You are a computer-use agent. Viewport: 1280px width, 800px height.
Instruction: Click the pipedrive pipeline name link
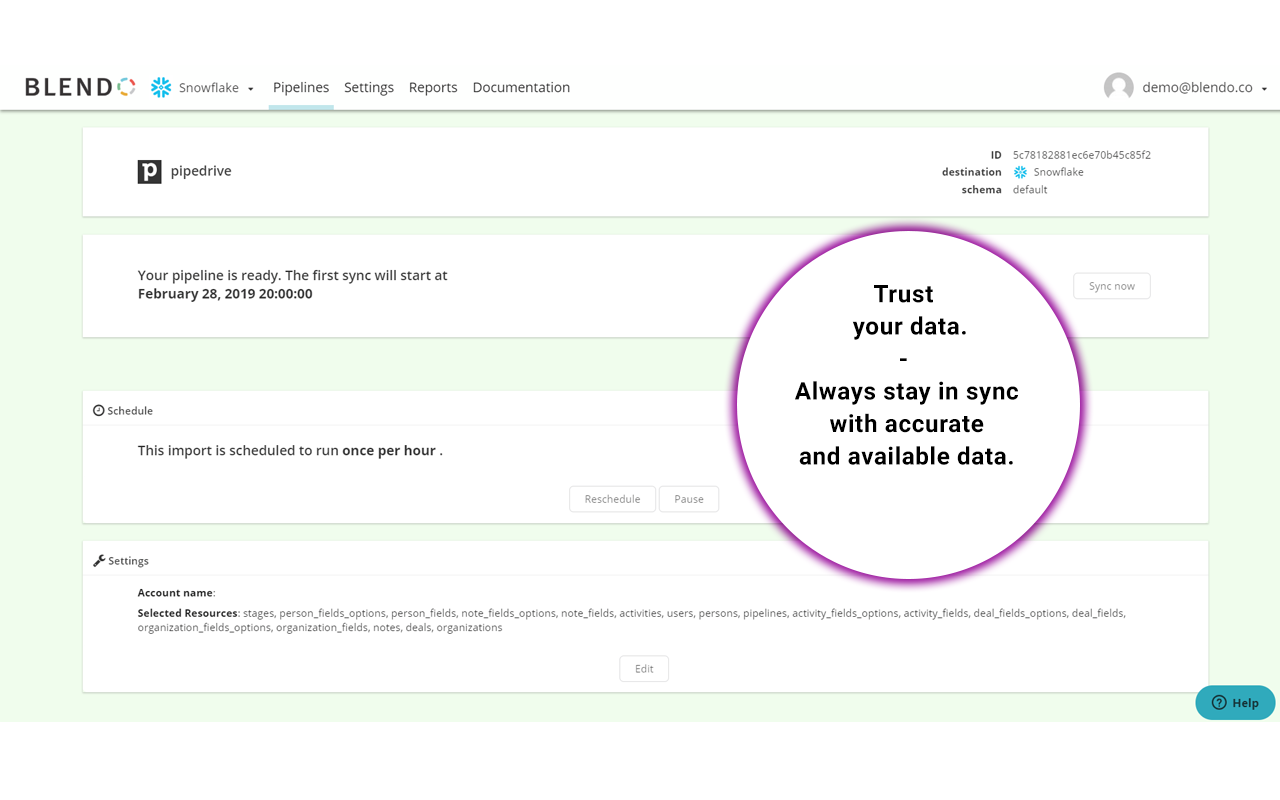[201, 171]
